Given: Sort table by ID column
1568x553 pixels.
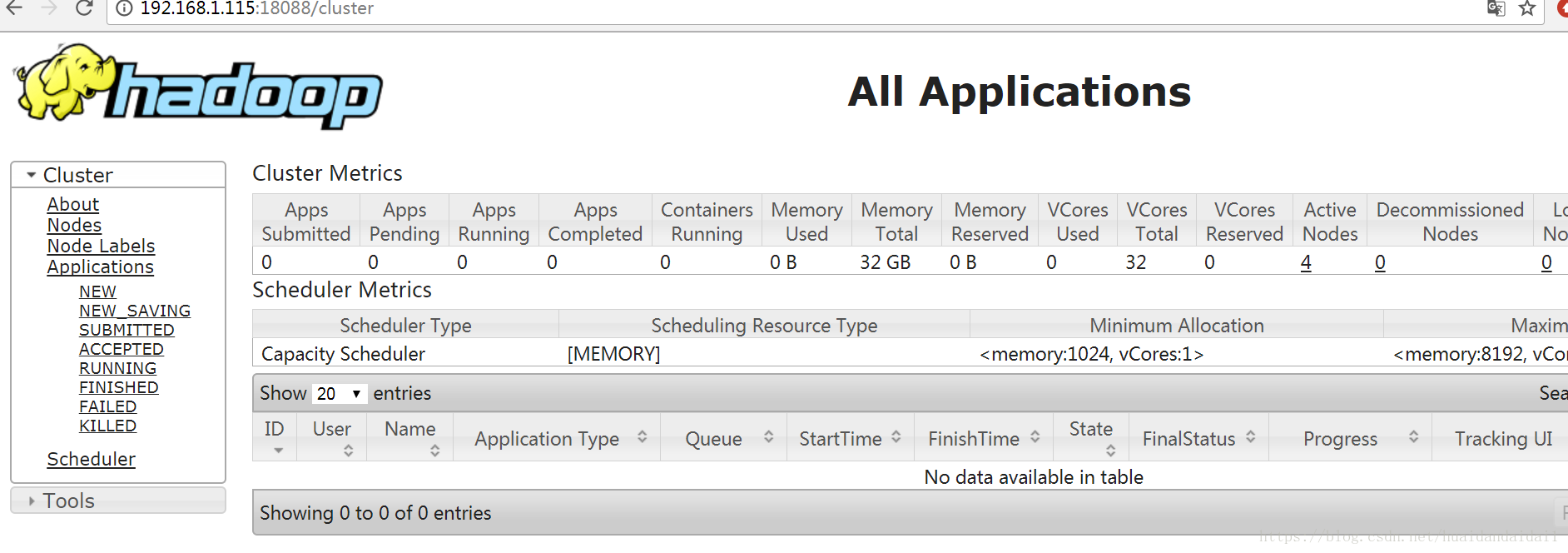Looking at the screenshot, I should click(x=274, y=438).
